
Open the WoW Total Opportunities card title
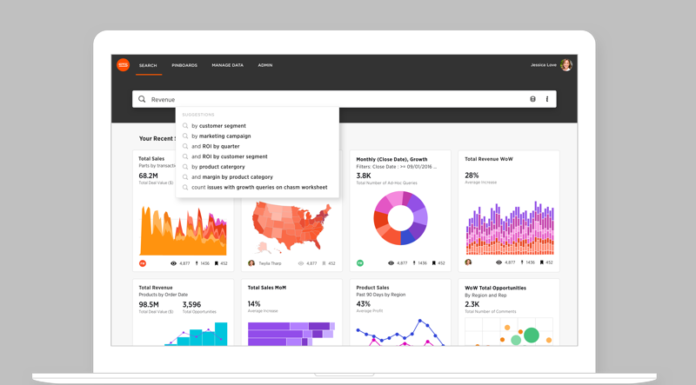[495, 288]
